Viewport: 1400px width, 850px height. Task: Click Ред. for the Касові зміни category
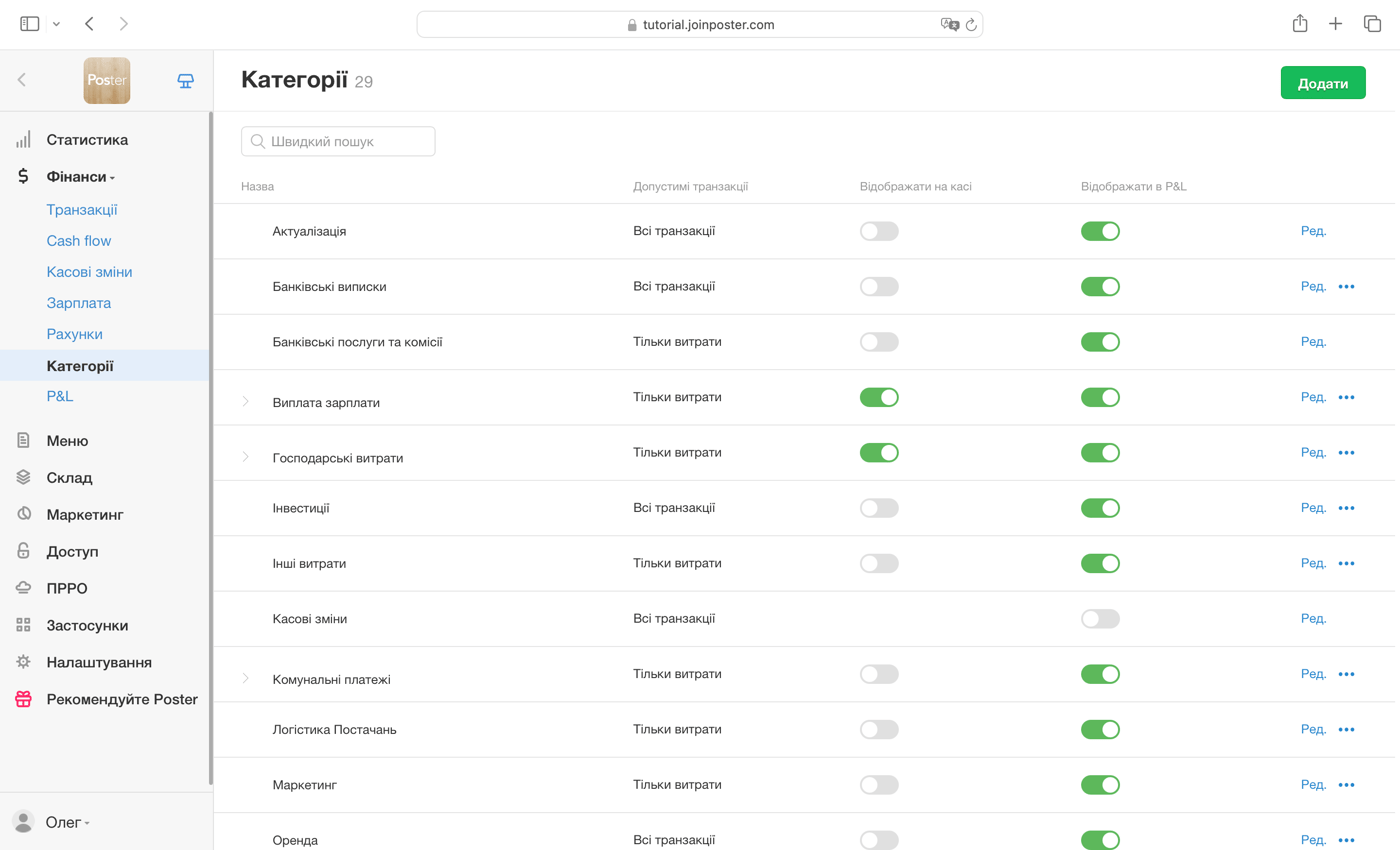(1313, 619)
